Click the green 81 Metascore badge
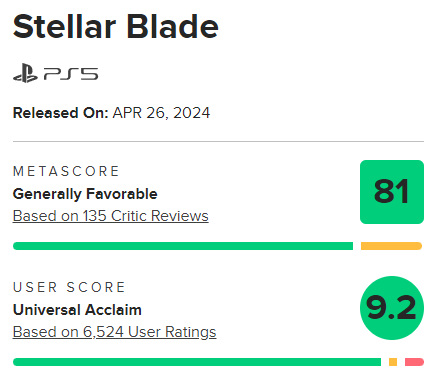Viewport: 434px width, 382px height. click(x=392, y=192)
